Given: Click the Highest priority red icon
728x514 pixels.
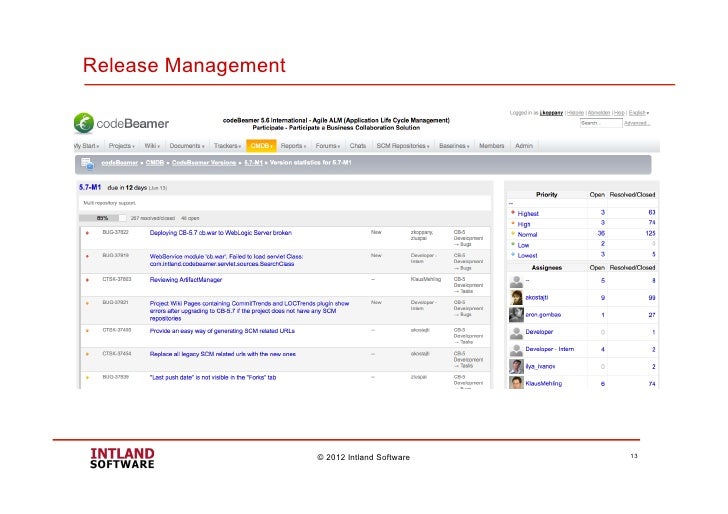Looking at the screenshot, I should pos(513,213).
